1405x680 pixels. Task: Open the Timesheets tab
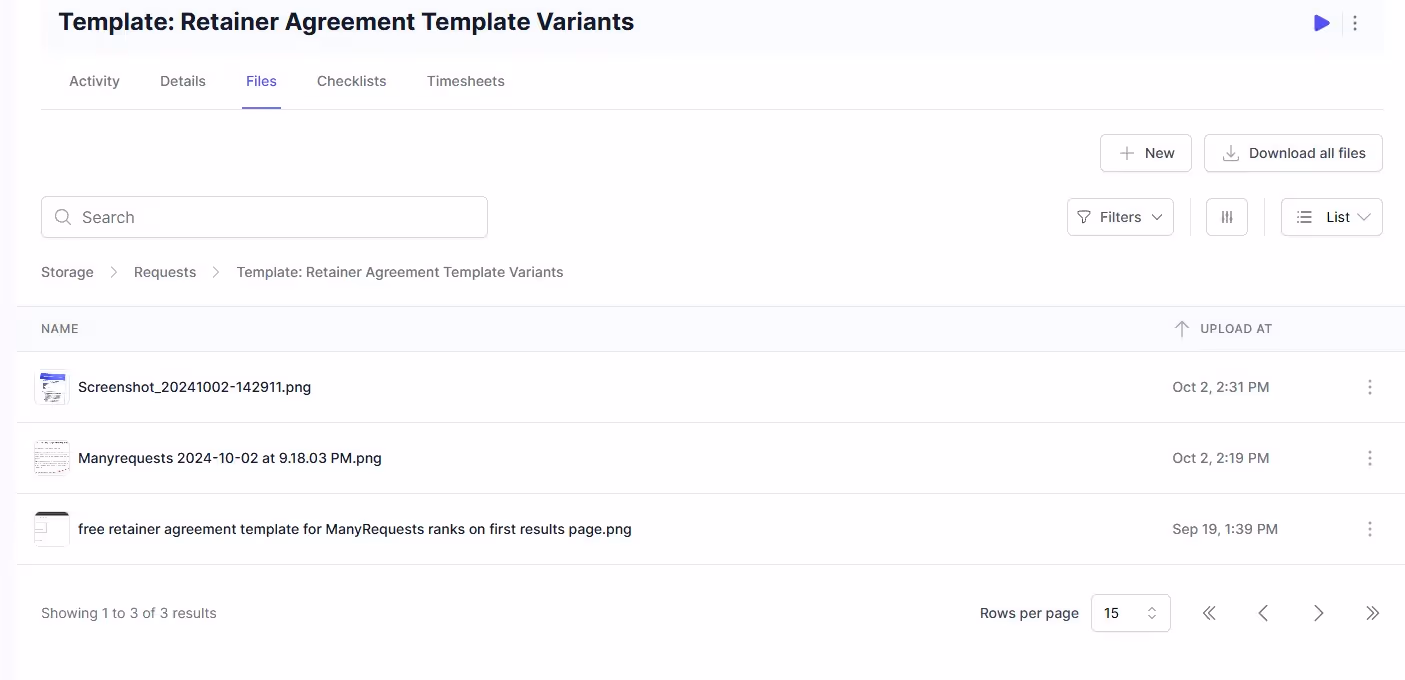point(465,81)
